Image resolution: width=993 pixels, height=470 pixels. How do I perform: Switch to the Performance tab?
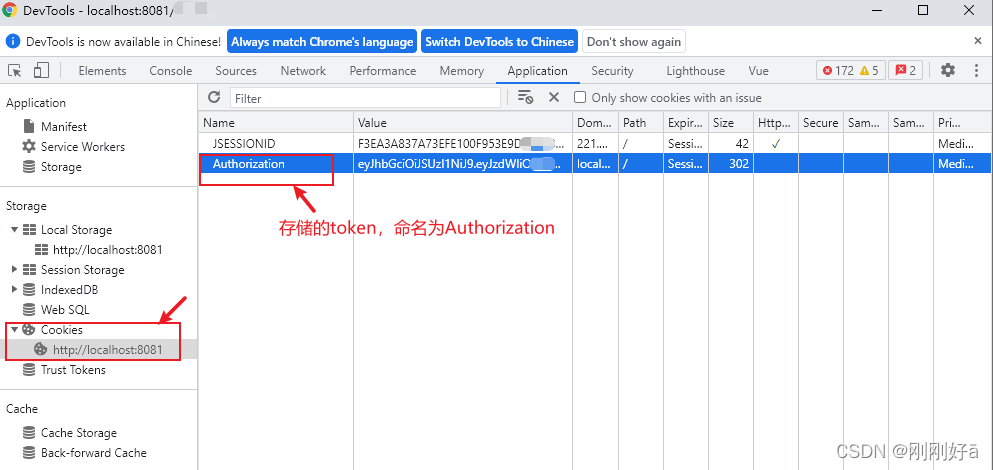click(383, 71)
